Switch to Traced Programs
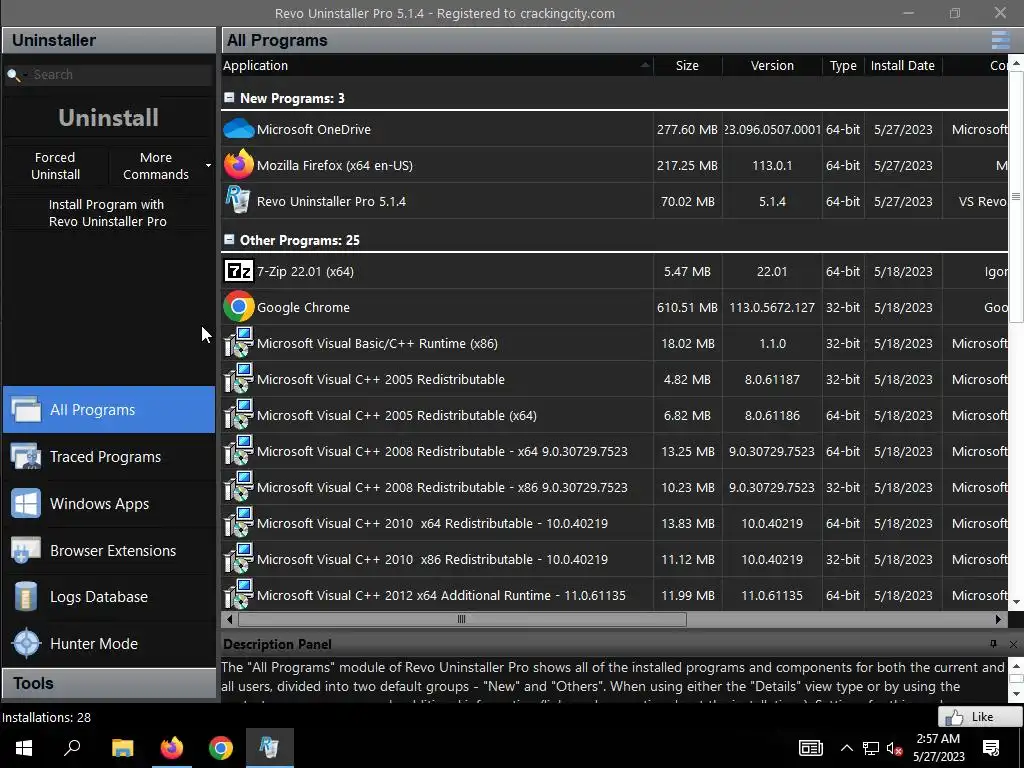This screenshot has width=1024, height=768. (x=108, y=456)
